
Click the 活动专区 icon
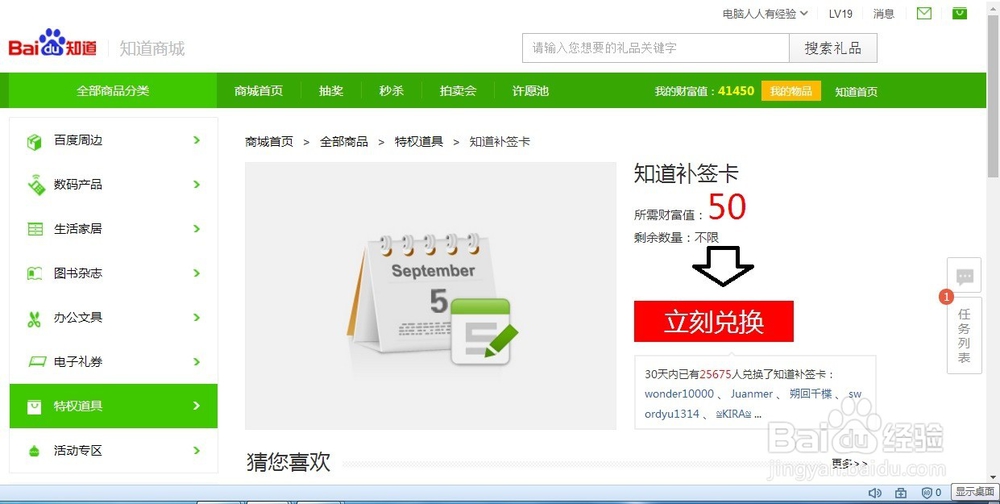coord(34,451)
